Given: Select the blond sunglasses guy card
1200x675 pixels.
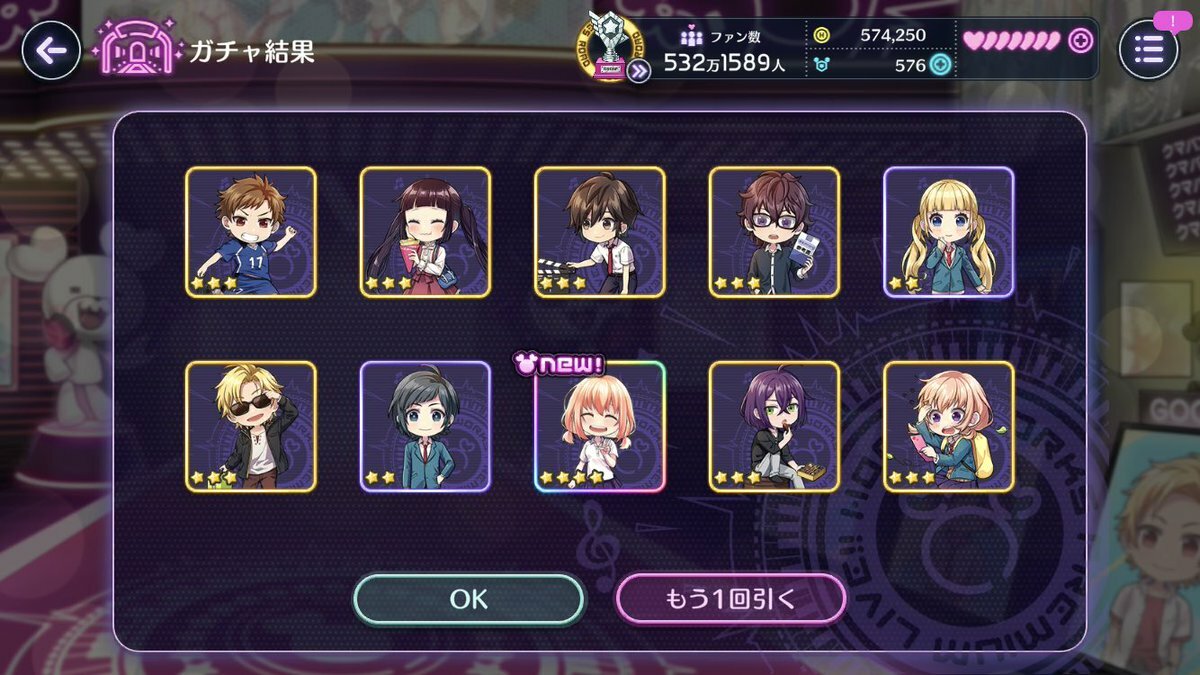Looking at the screenshot, I should click(251, 426).
